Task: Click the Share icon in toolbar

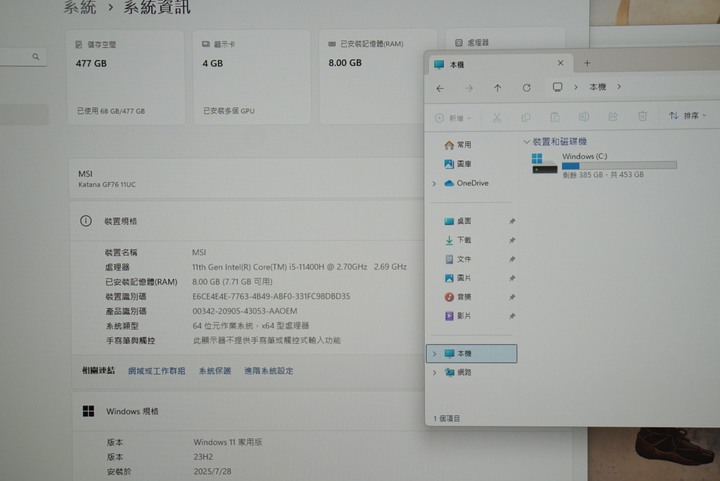Action: click(x=613, y=117)
